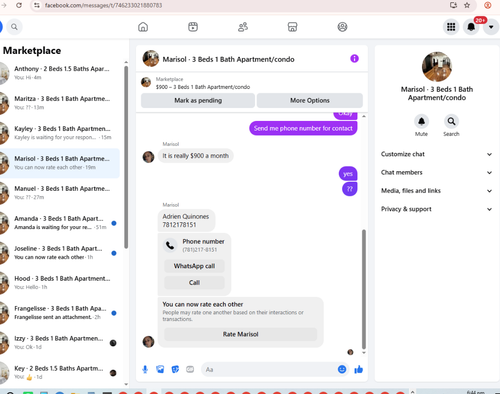This screenshot has width=500, height=394.
Task: Attach a photo using image icon
Action: 160,369
